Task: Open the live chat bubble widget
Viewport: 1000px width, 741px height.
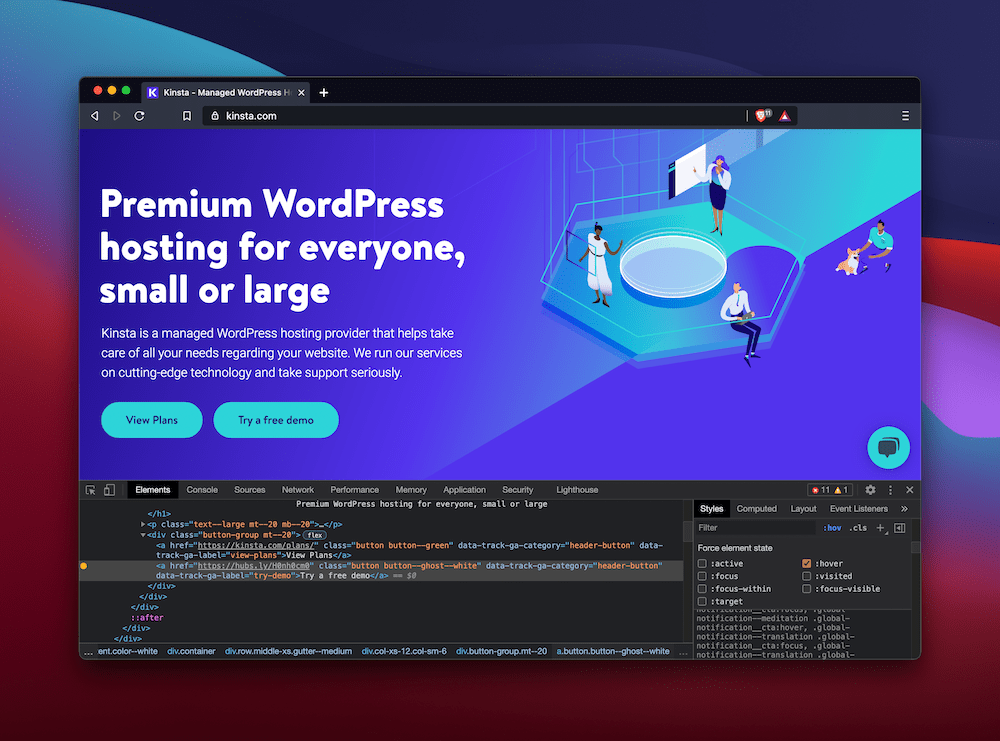Action: (887, 448)
